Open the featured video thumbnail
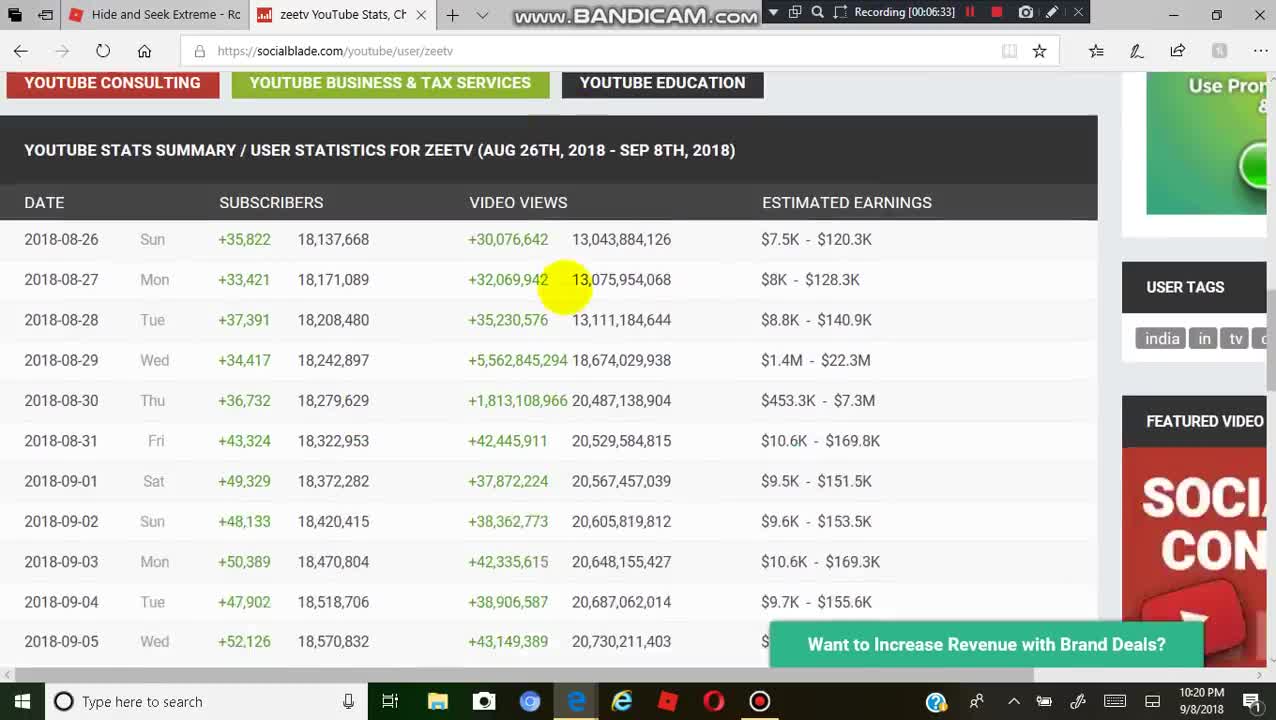This screenshot has width=1276, height=720. point(1194,555)
